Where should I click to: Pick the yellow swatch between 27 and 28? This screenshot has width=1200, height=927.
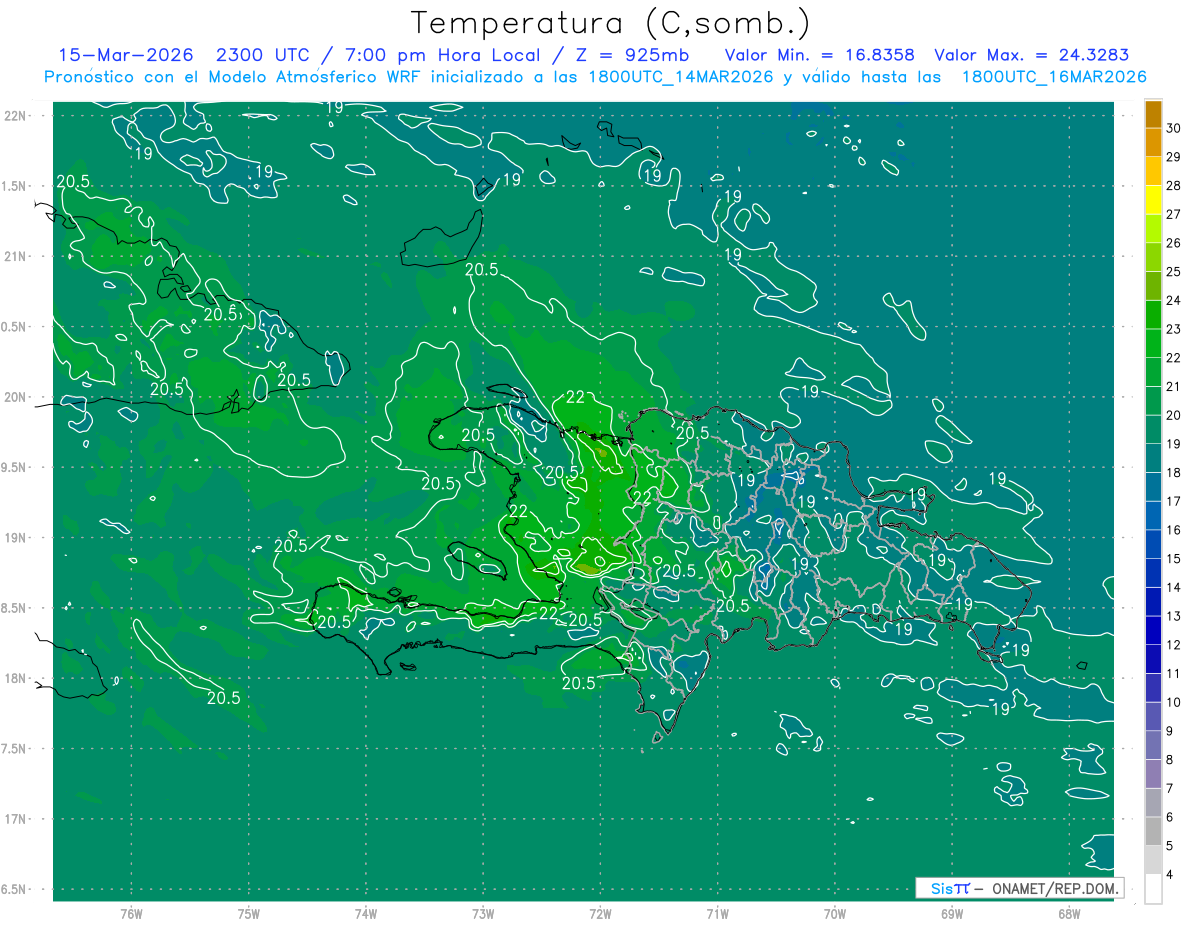(1153, 199)
